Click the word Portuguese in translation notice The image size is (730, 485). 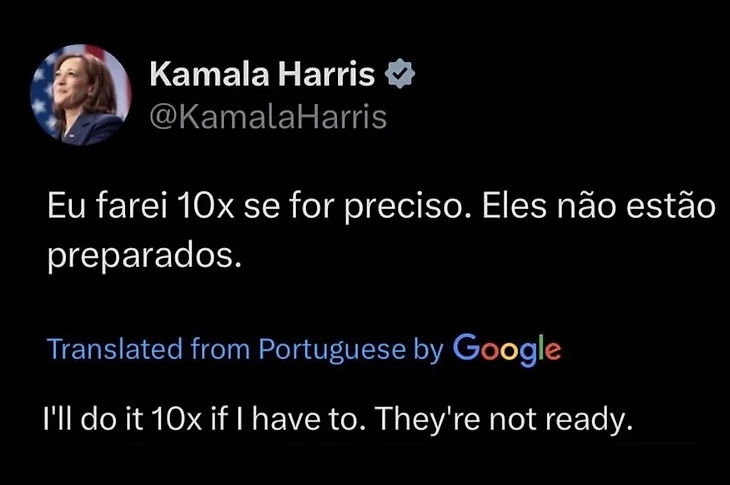click(x=332, y=350)
